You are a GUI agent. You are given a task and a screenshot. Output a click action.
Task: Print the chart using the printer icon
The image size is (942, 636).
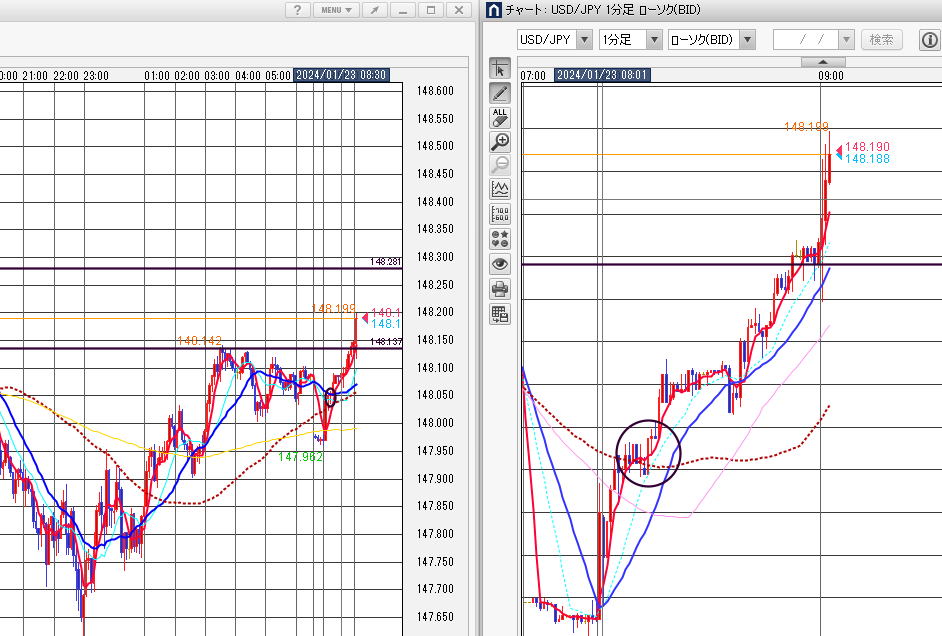(x=500, y=289)
